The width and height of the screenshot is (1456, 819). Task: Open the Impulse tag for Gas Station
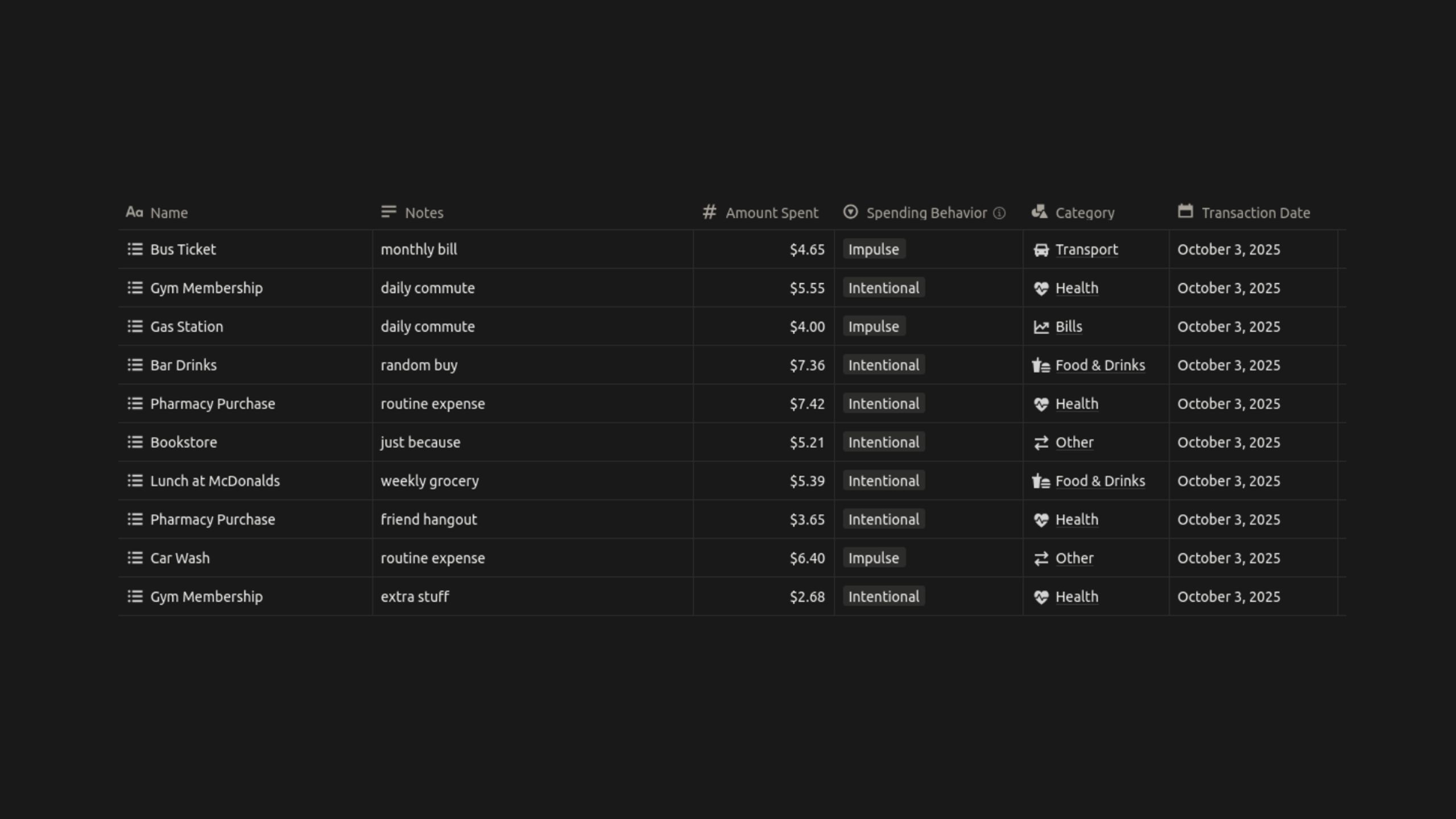pyautogui.click(x=874, y=326)
